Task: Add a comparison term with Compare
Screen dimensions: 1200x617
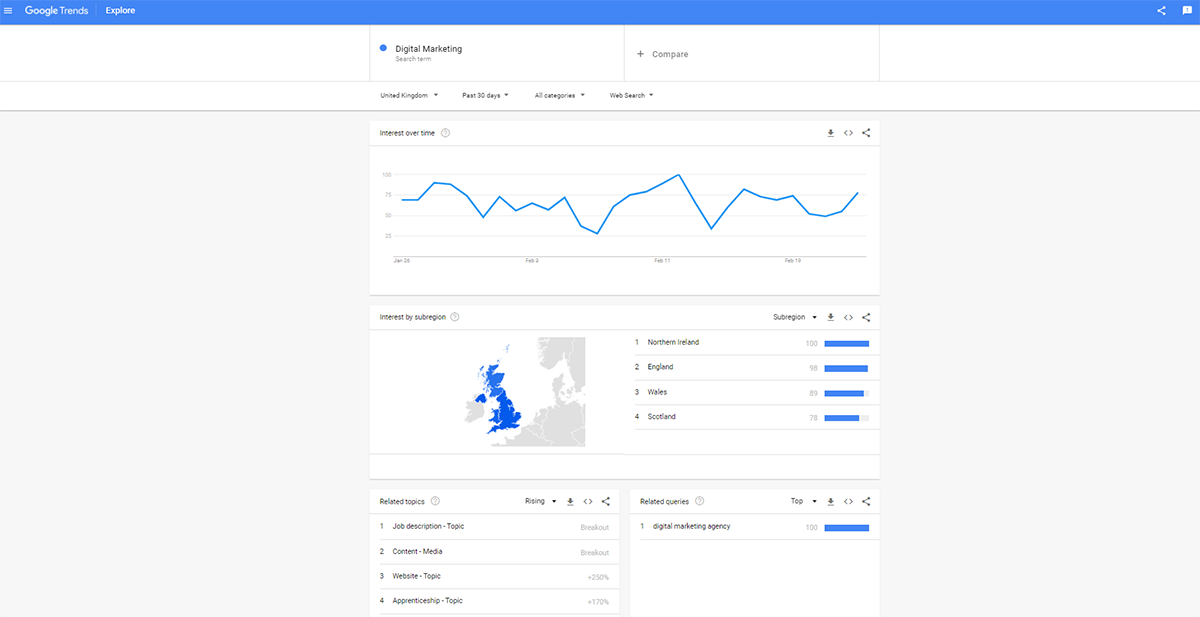Action: click(663, 54)
